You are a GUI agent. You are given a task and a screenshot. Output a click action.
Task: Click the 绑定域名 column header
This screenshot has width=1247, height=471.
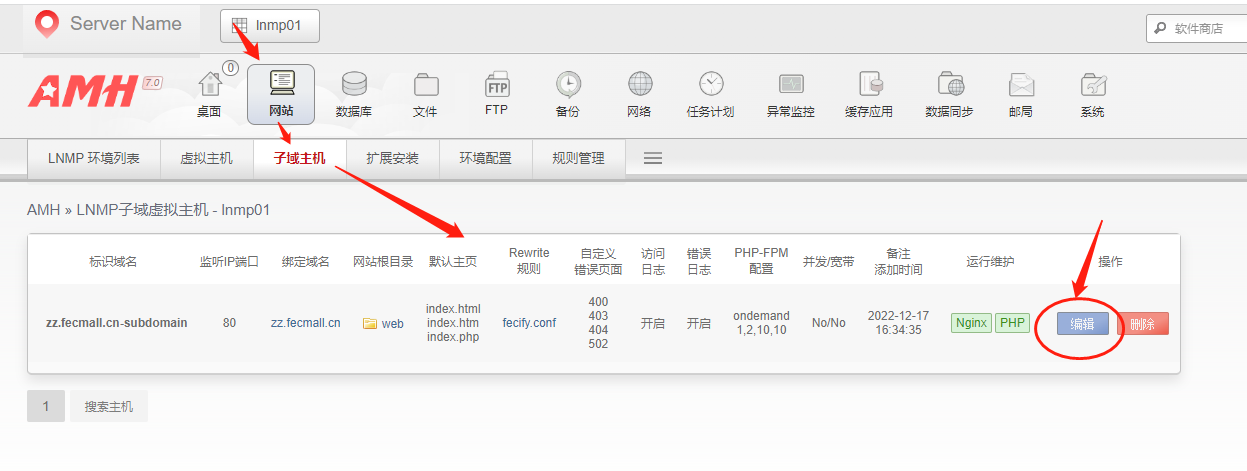(306, 261)
